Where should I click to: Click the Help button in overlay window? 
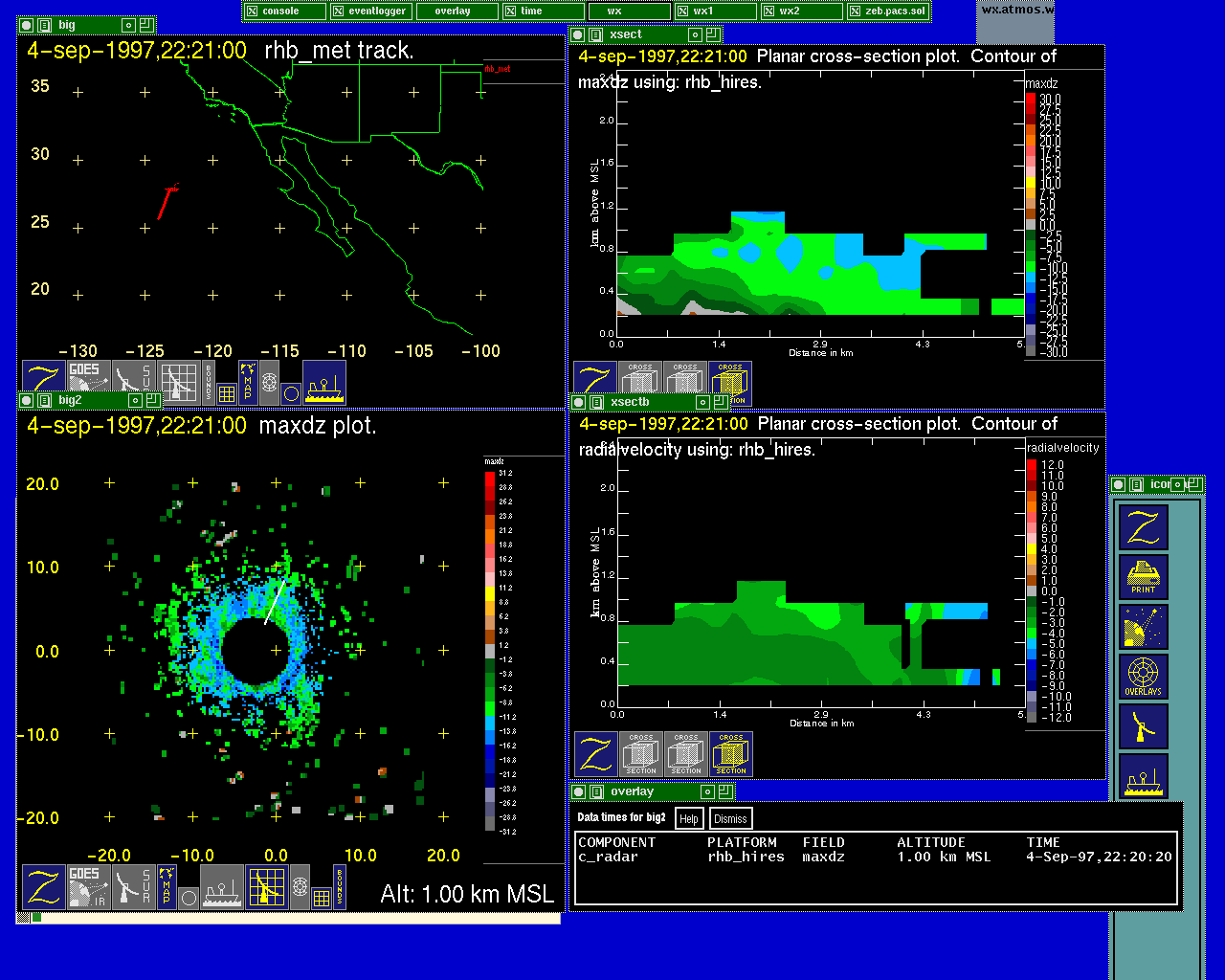point(689,818)
